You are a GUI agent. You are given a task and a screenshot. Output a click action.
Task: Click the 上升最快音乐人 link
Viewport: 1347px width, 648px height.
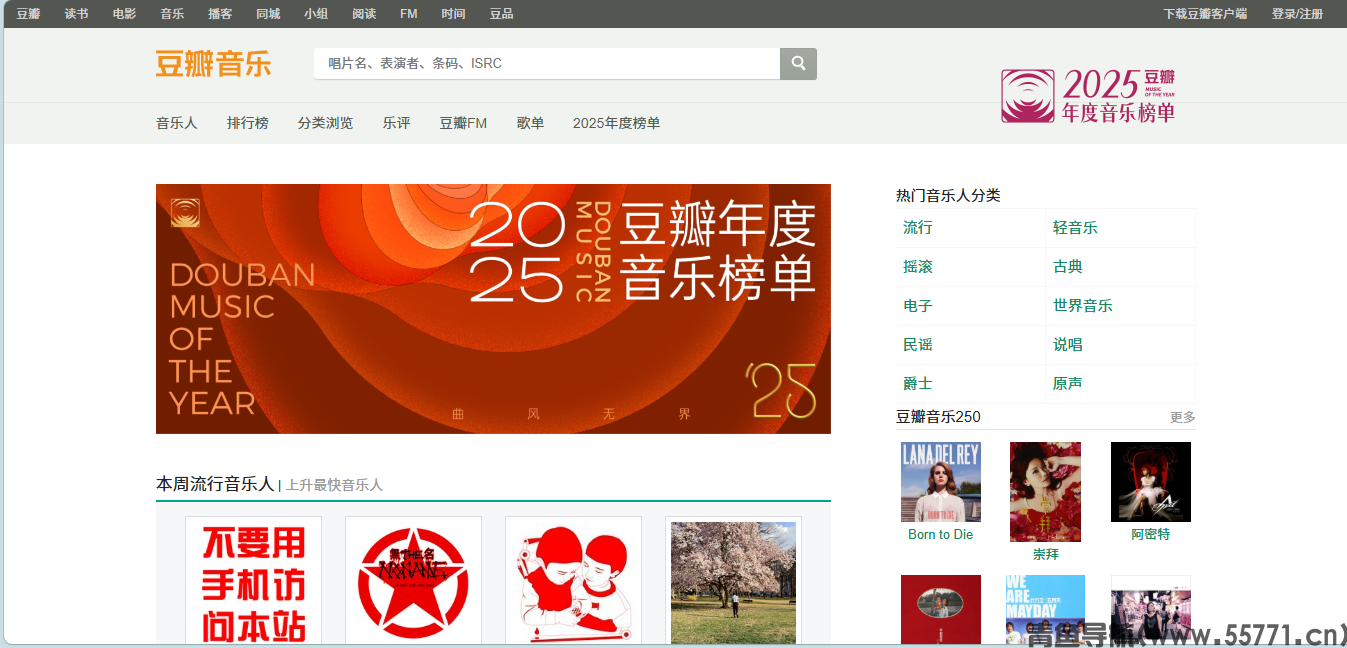click(x=334, y=485)
